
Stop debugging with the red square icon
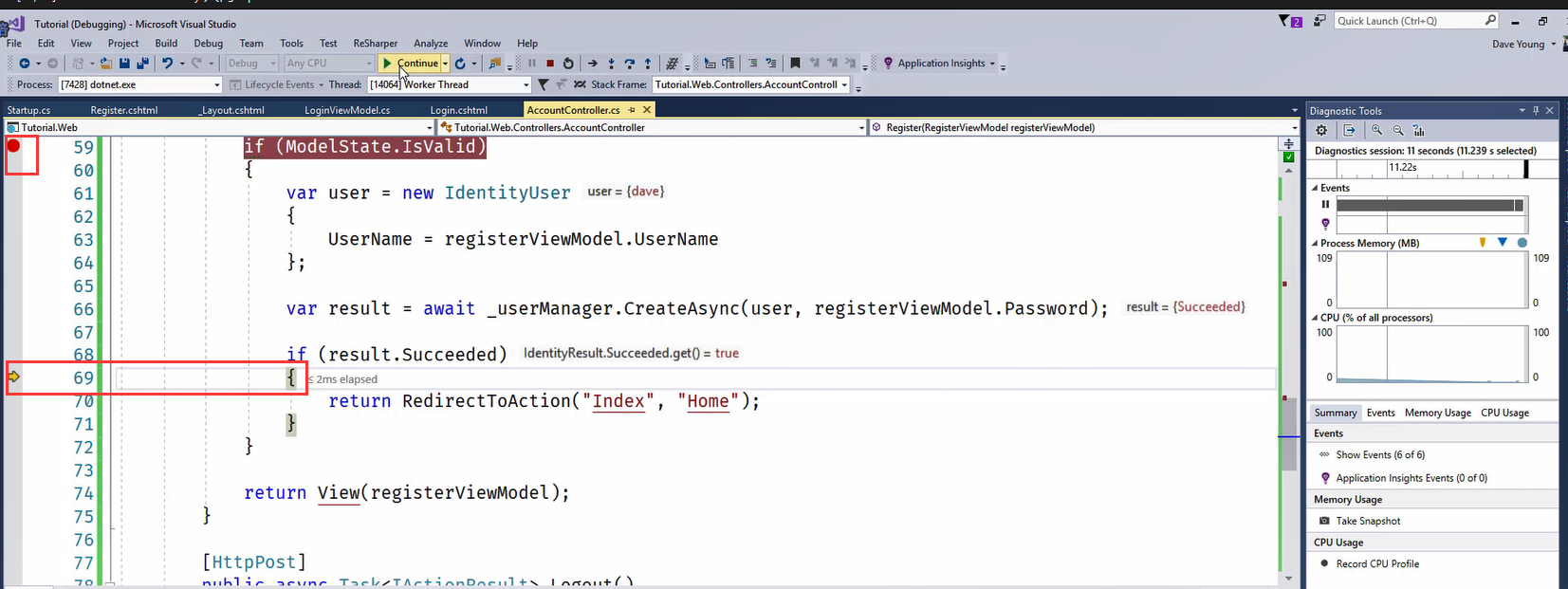pyautogui.click(x=550, y=64)
